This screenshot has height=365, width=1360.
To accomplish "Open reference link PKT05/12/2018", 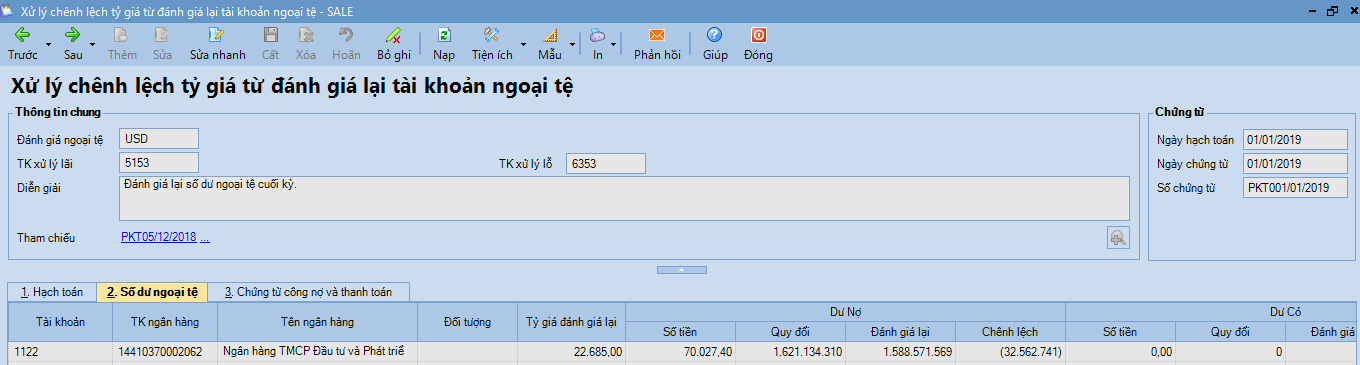I will [158, 237].
